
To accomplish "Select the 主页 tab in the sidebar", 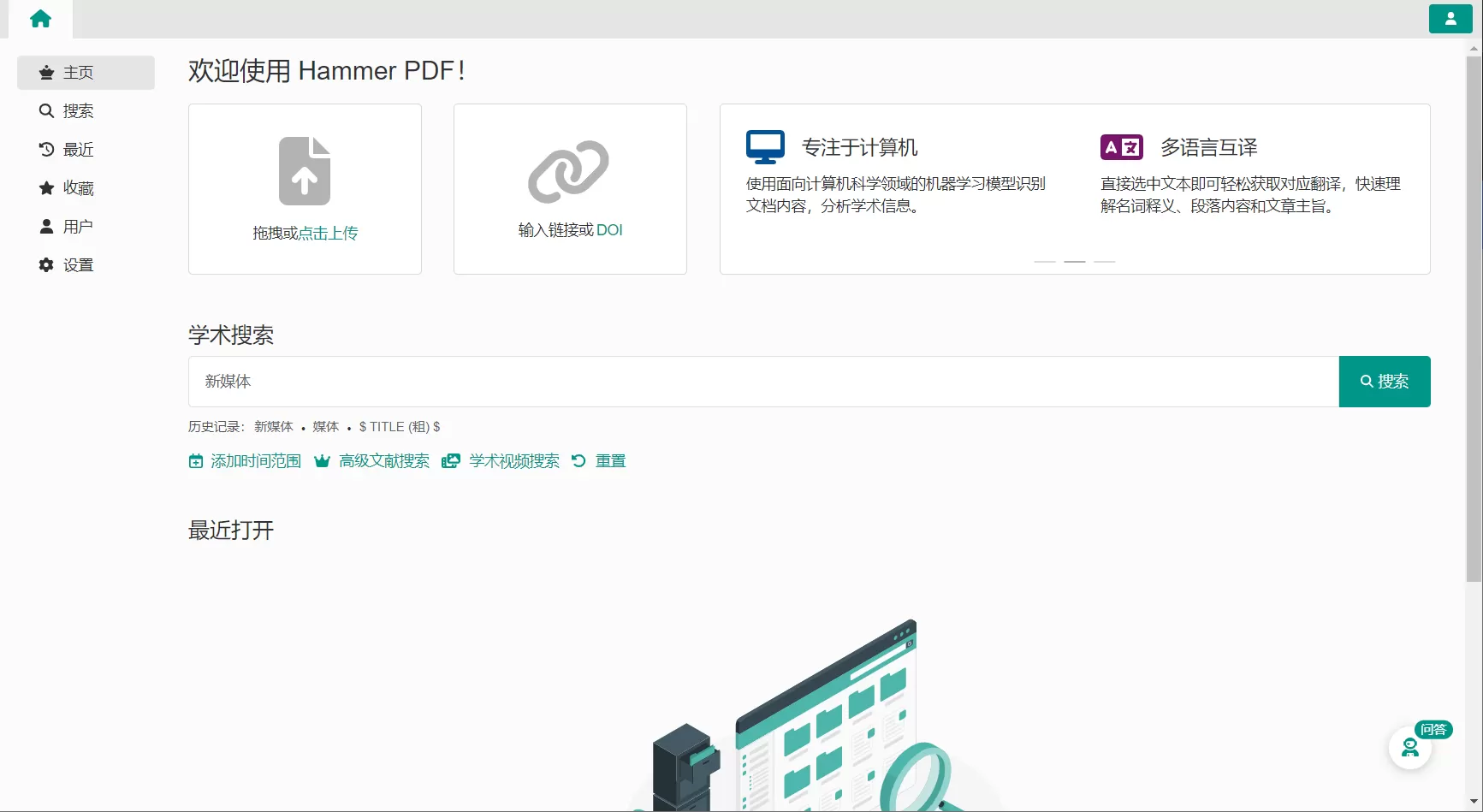I will coord(78,73).
